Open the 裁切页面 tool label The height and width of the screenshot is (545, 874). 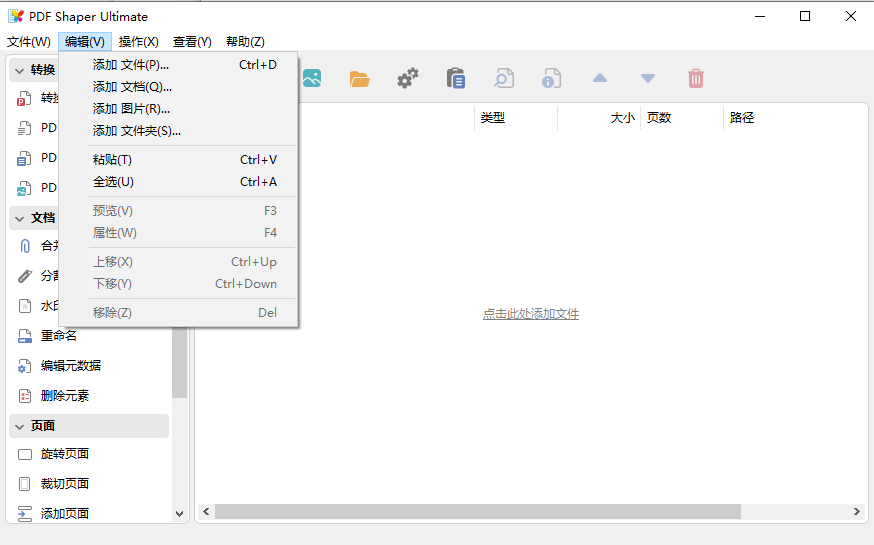click(65, 484)
